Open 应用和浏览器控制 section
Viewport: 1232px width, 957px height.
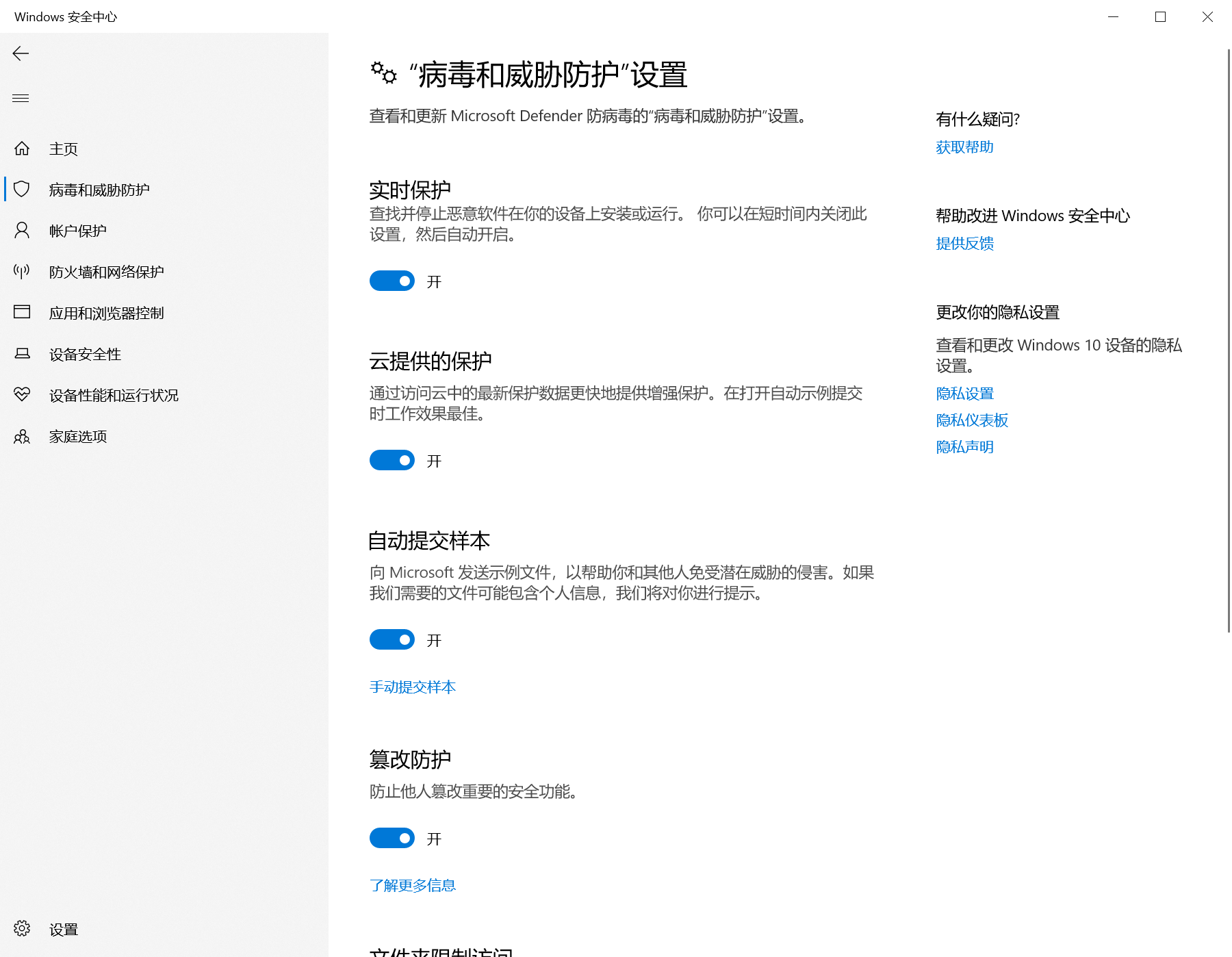tap(164, 313)
